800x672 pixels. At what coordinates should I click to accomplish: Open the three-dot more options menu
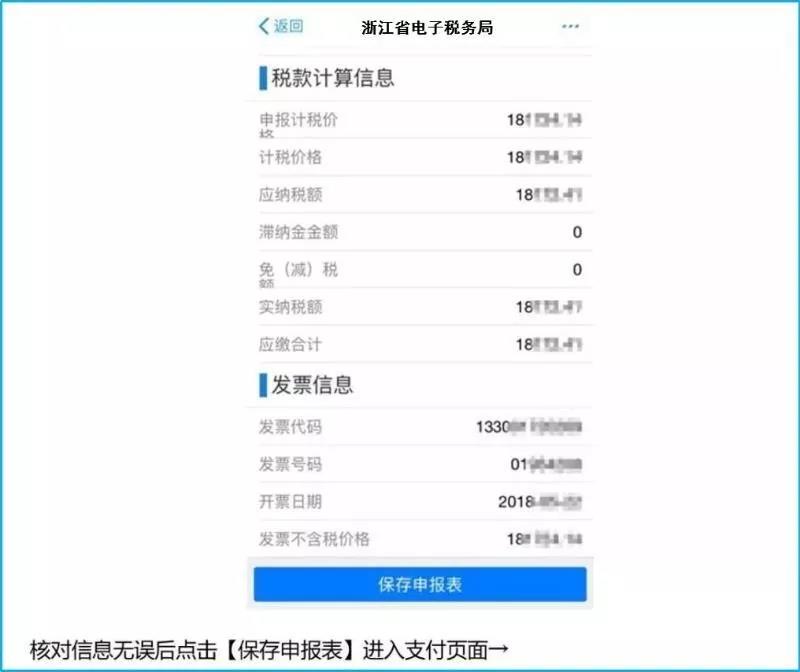pos(570,27)
